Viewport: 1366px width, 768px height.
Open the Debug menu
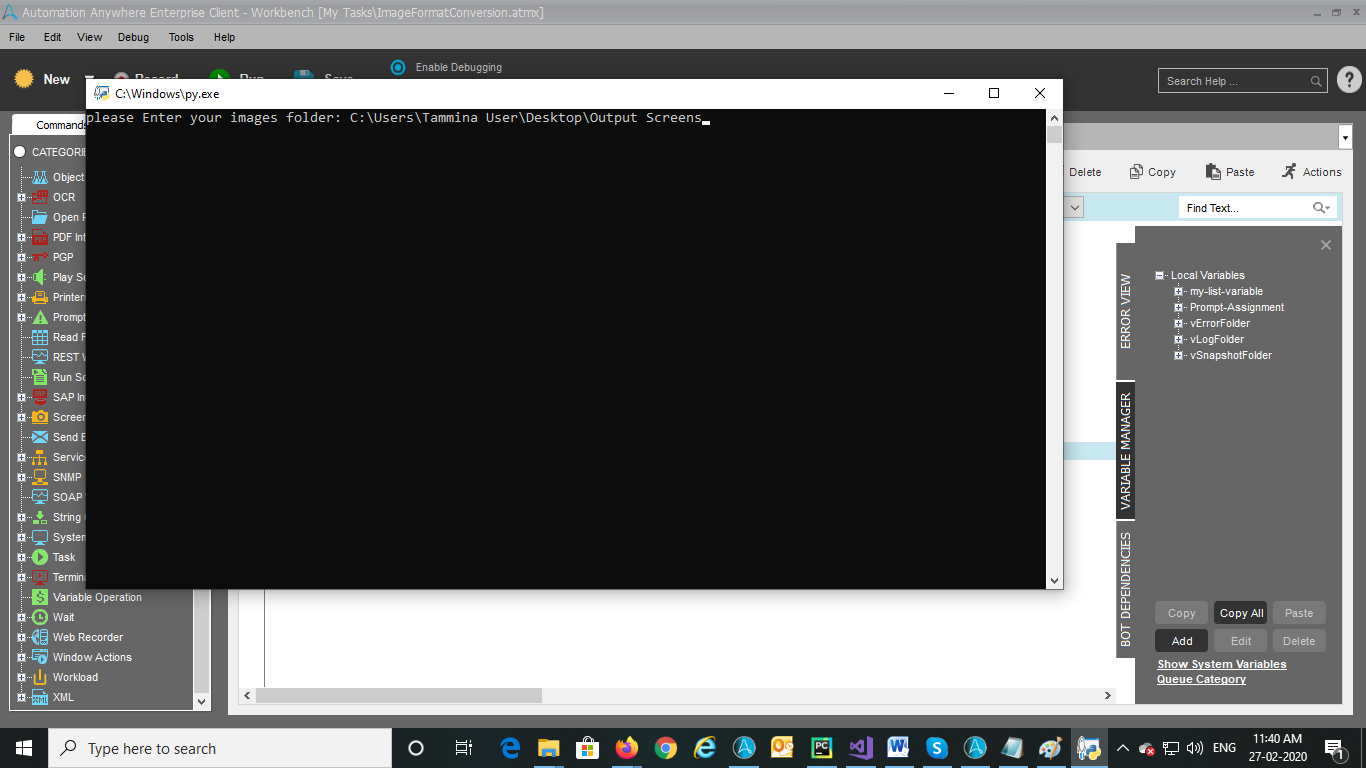point(133,37)
